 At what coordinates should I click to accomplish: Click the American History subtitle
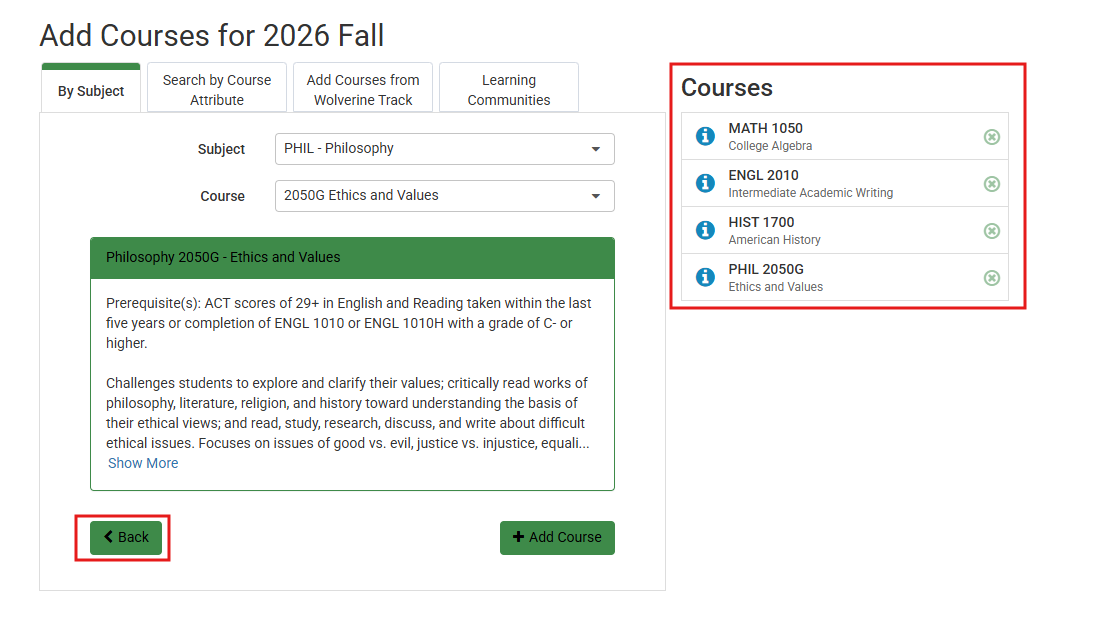(x=774, y=239)
